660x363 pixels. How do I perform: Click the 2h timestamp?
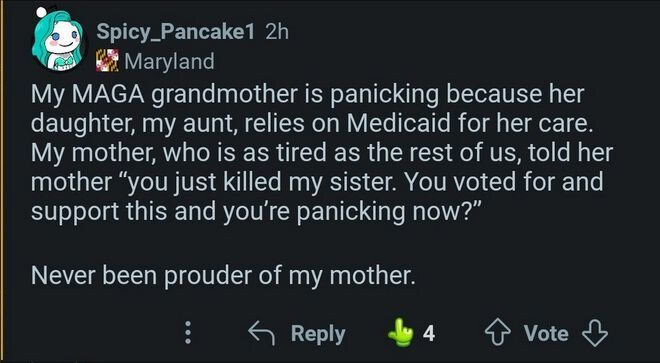(x=277, y=32)
